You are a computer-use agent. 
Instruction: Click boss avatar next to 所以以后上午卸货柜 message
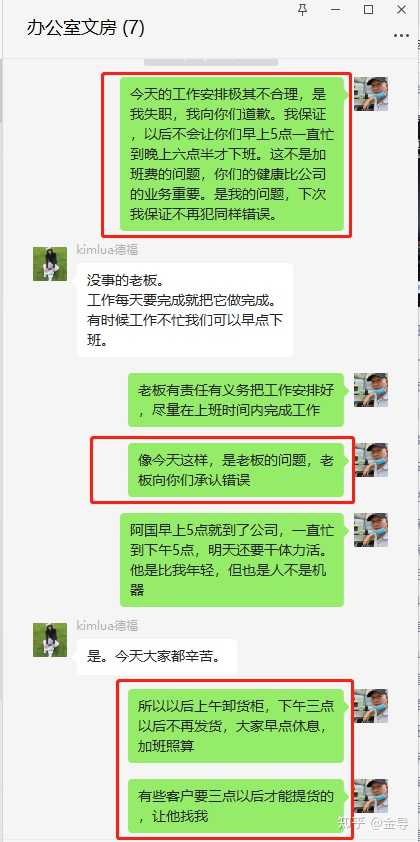tap(371, 706)
